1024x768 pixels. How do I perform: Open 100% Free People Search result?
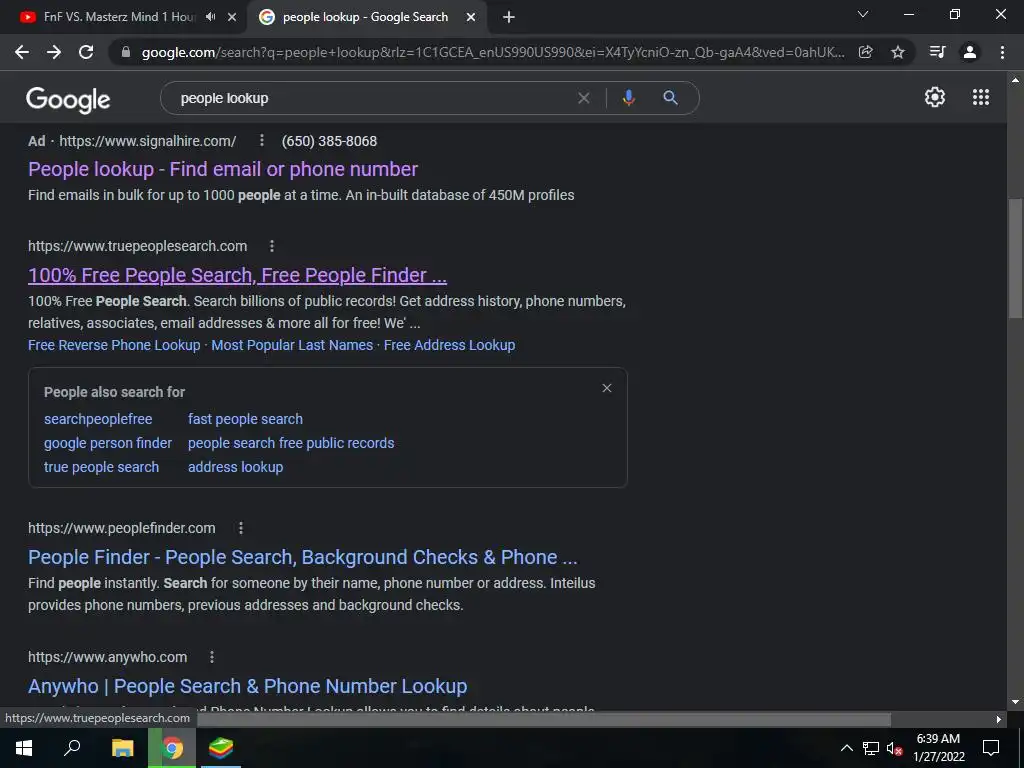(x=237, y=275)
